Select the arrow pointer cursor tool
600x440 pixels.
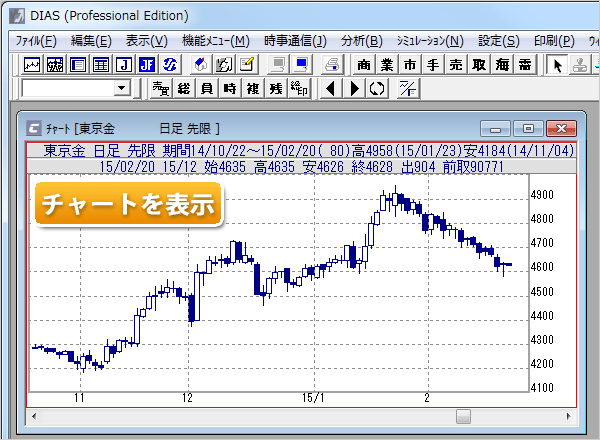pyautogui.click(x=558, y=65)
